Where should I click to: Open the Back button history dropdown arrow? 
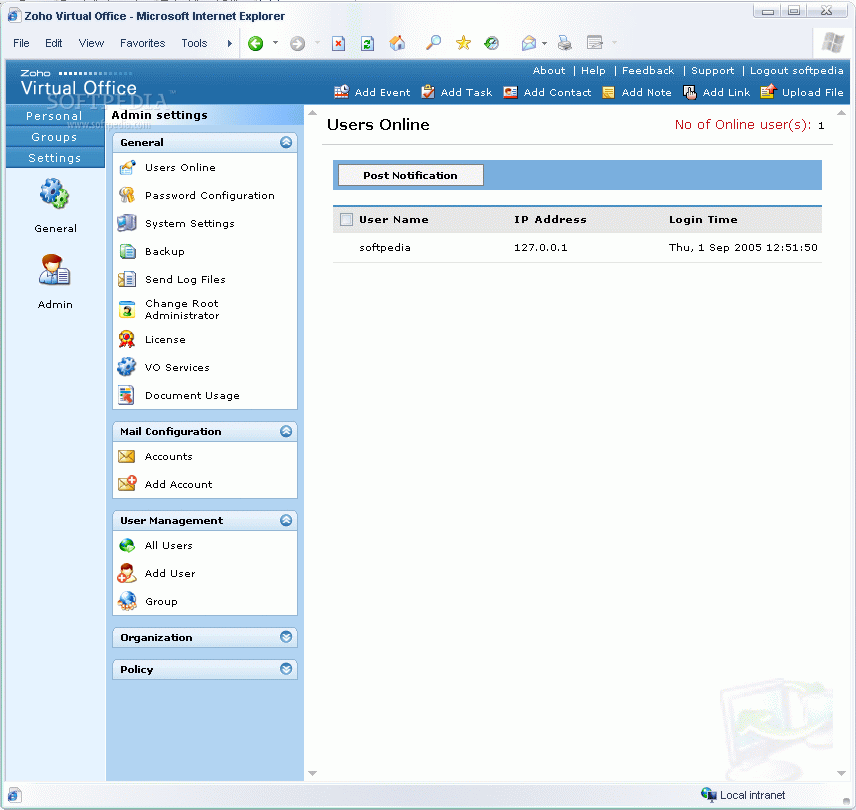(x=275, y=43)
